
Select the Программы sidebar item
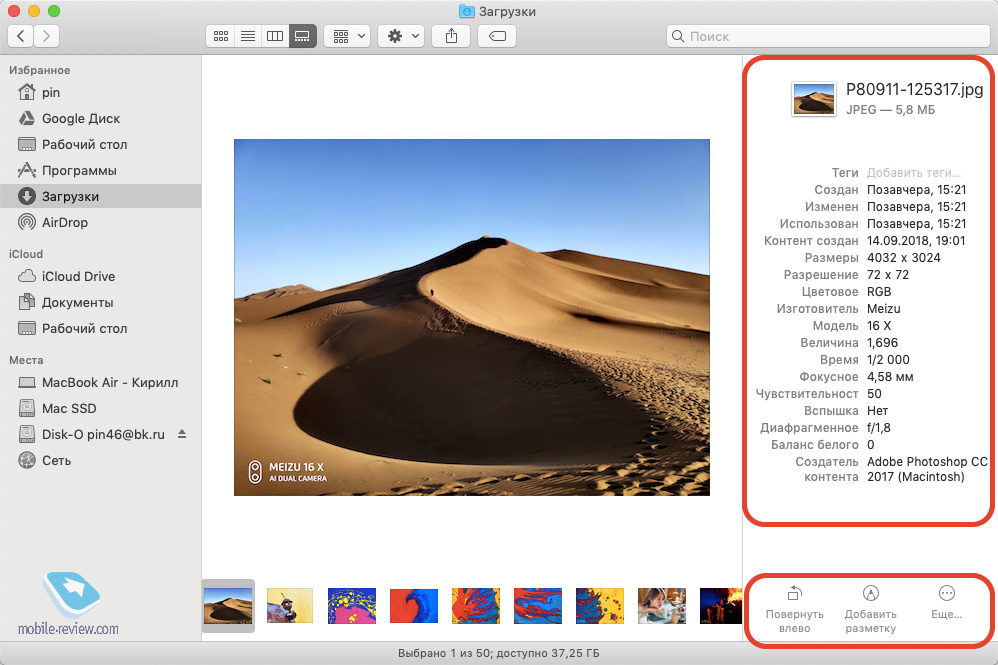click(78, 170)
